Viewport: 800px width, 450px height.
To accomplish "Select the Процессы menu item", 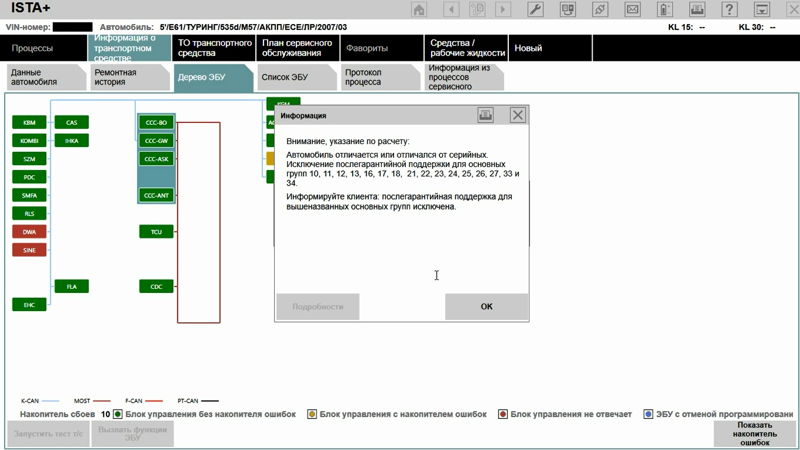I will (33, 48).
